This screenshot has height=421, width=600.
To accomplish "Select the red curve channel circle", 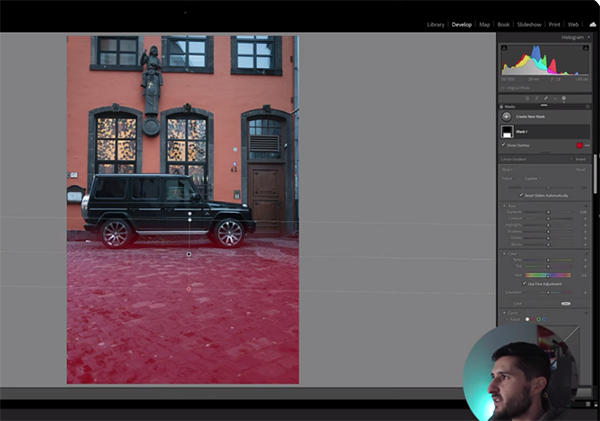I will pyautogui.click(x=533, y=319).
